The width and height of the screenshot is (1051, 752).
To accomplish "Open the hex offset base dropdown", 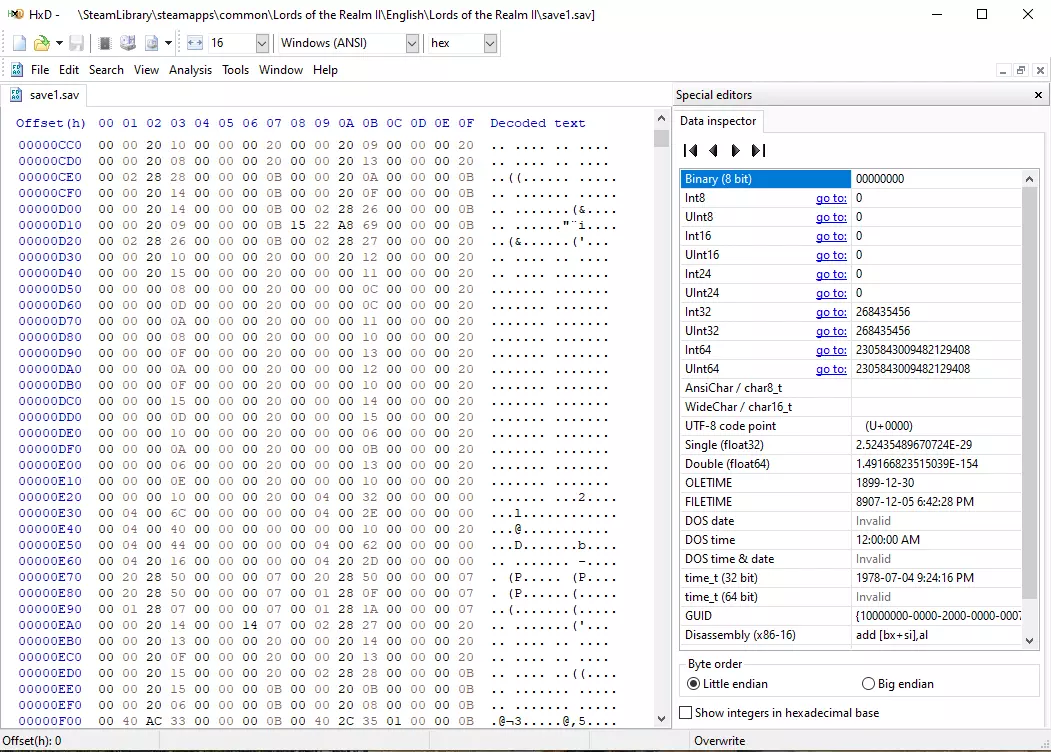I will (x=490, y=43).
